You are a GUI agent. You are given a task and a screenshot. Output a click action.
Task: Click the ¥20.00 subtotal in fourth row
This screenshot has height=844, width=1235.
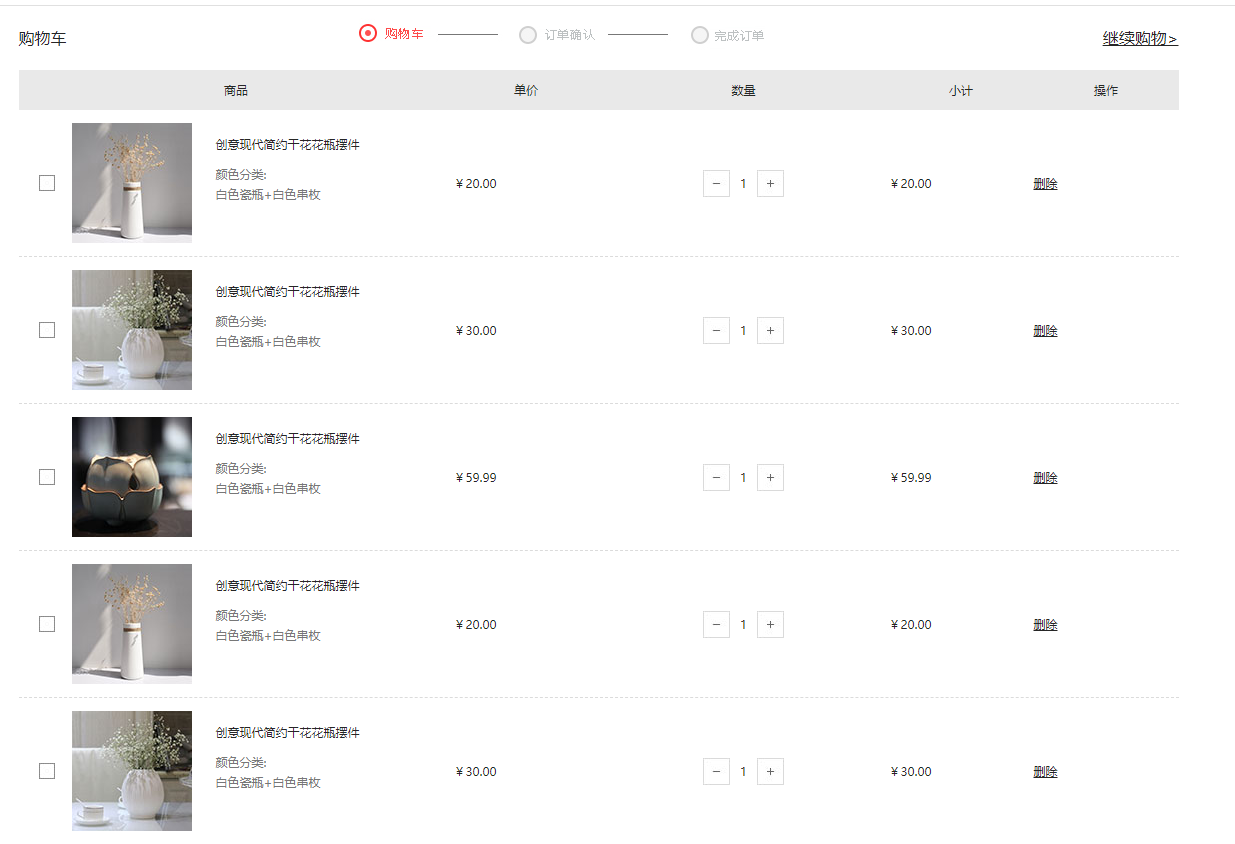click(x=911, y=624)
